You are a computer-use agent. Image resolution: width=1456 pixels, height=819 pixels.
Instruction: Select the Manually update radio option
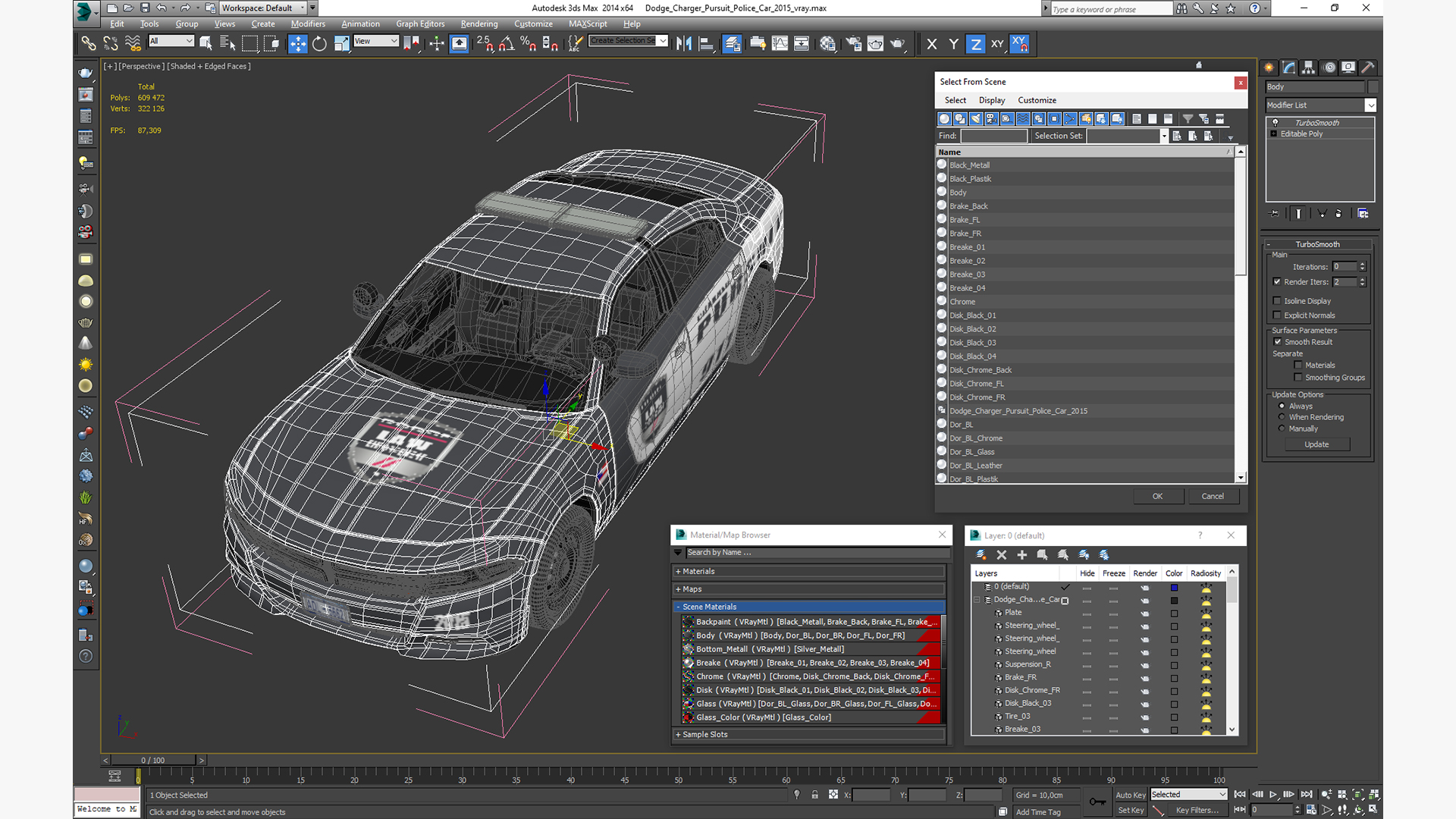(x=1282, y=428)
